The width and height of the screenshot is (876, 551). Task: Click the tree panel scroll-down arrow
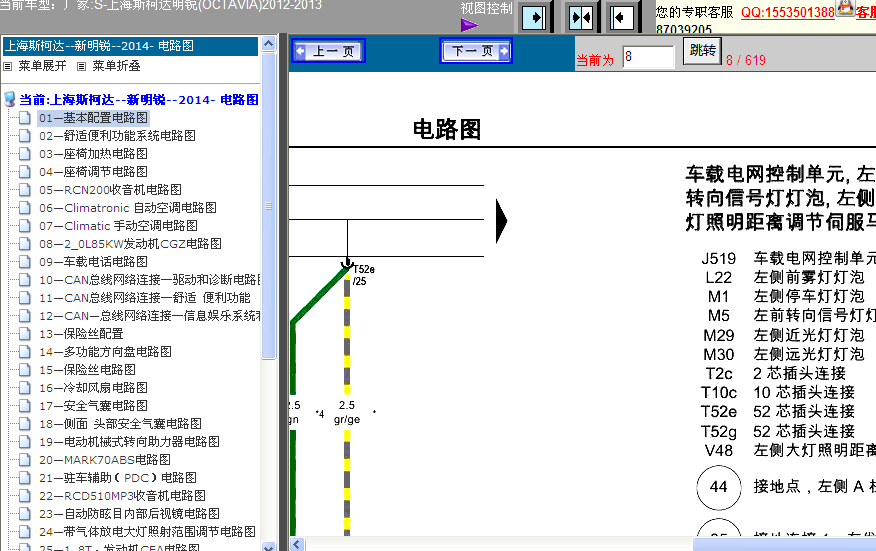[x=269, y=546]
